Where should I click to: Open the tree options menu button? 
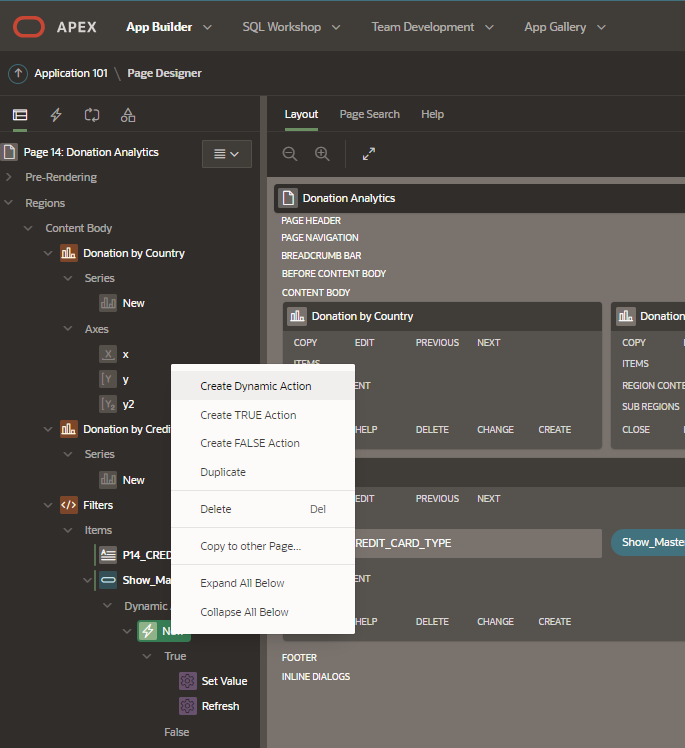click(227, 154)
